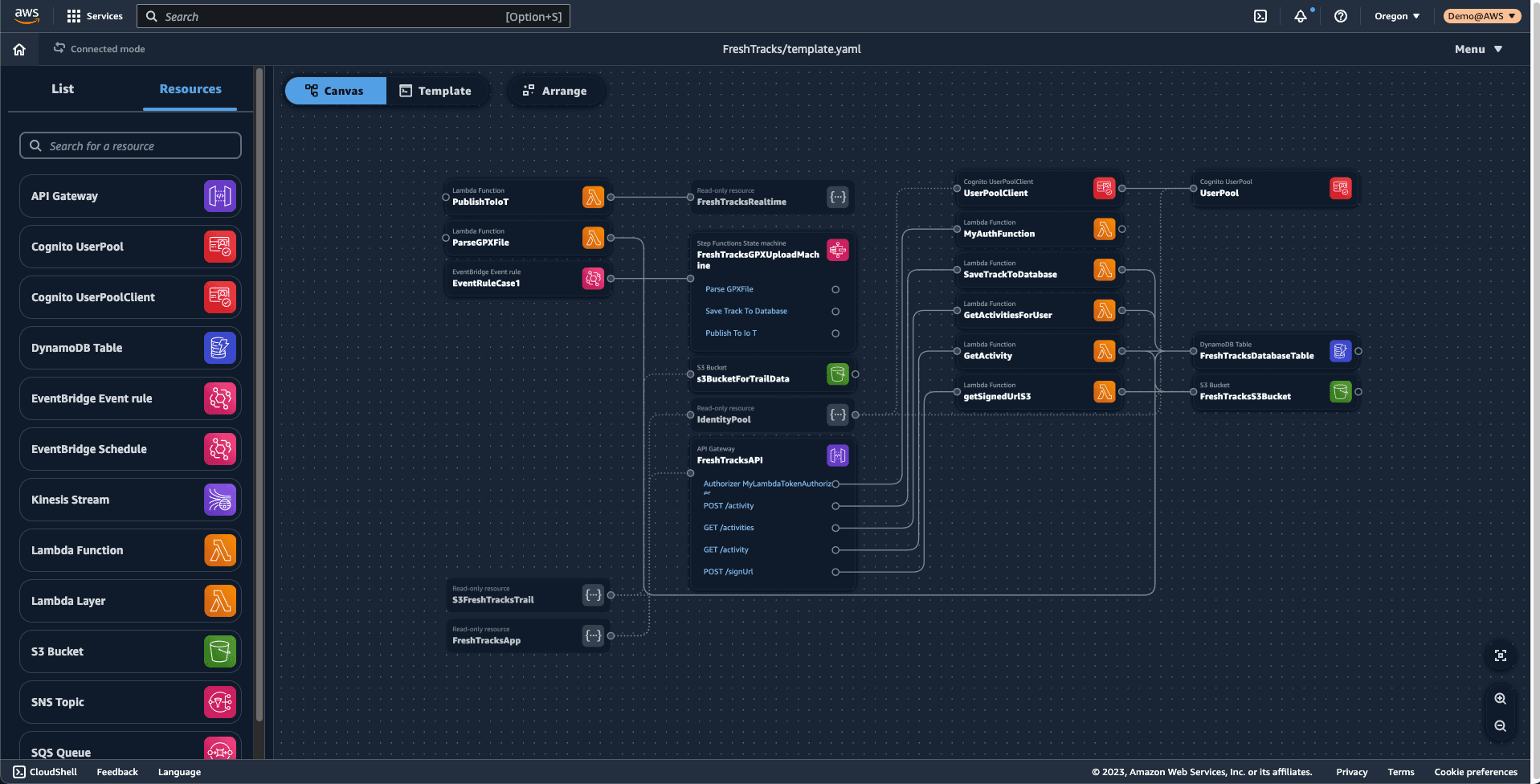Screen dimensions: 1540x784
Task: Click the Lambda Function palette icon
Action: point(219,550)
